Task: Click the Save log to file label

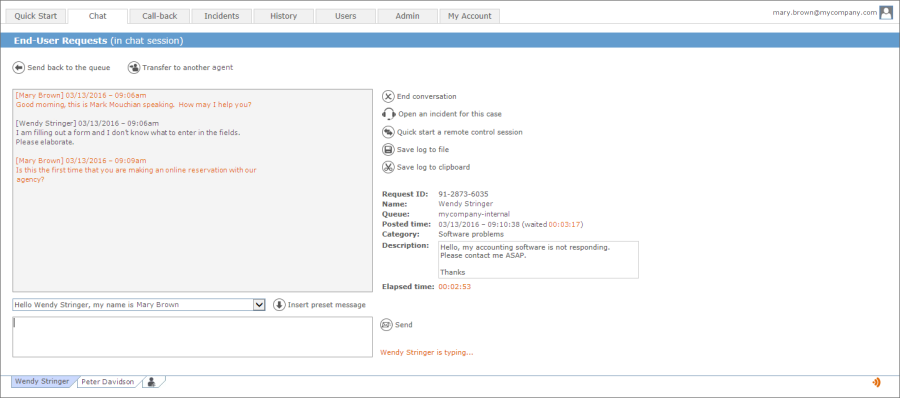Action: click(423, 150)
